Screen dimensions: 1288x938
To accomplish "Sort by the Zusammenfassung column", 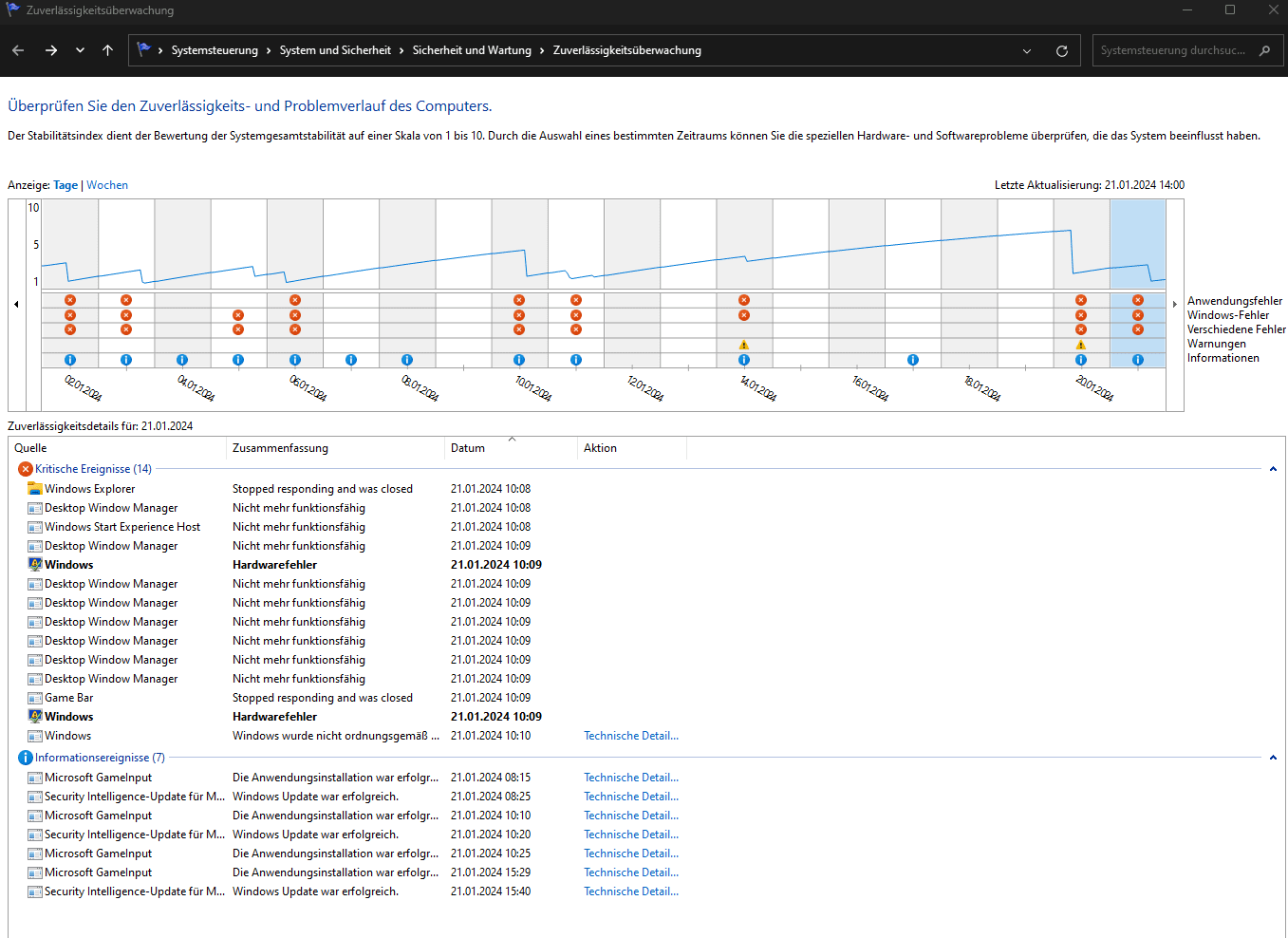I will point(335,448).
